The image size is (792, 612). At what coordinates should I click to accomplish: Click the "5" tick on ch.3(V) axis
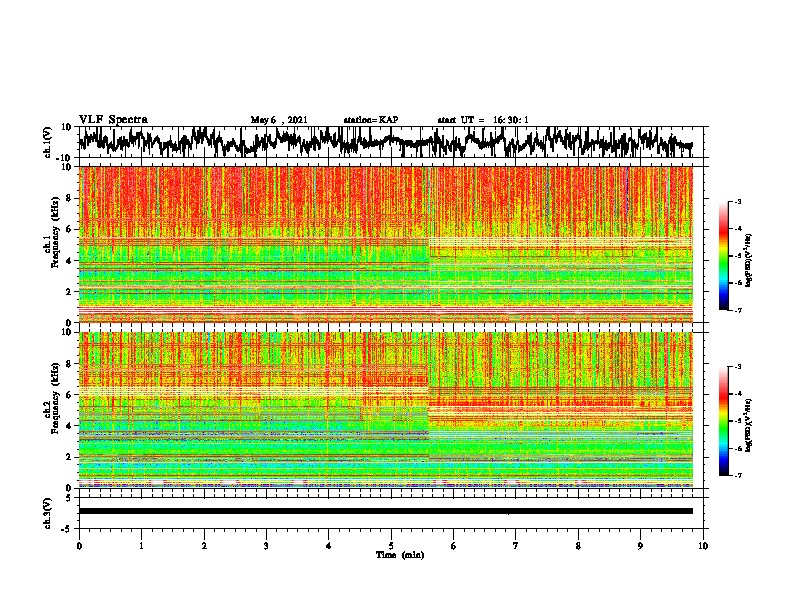(69, 498)
